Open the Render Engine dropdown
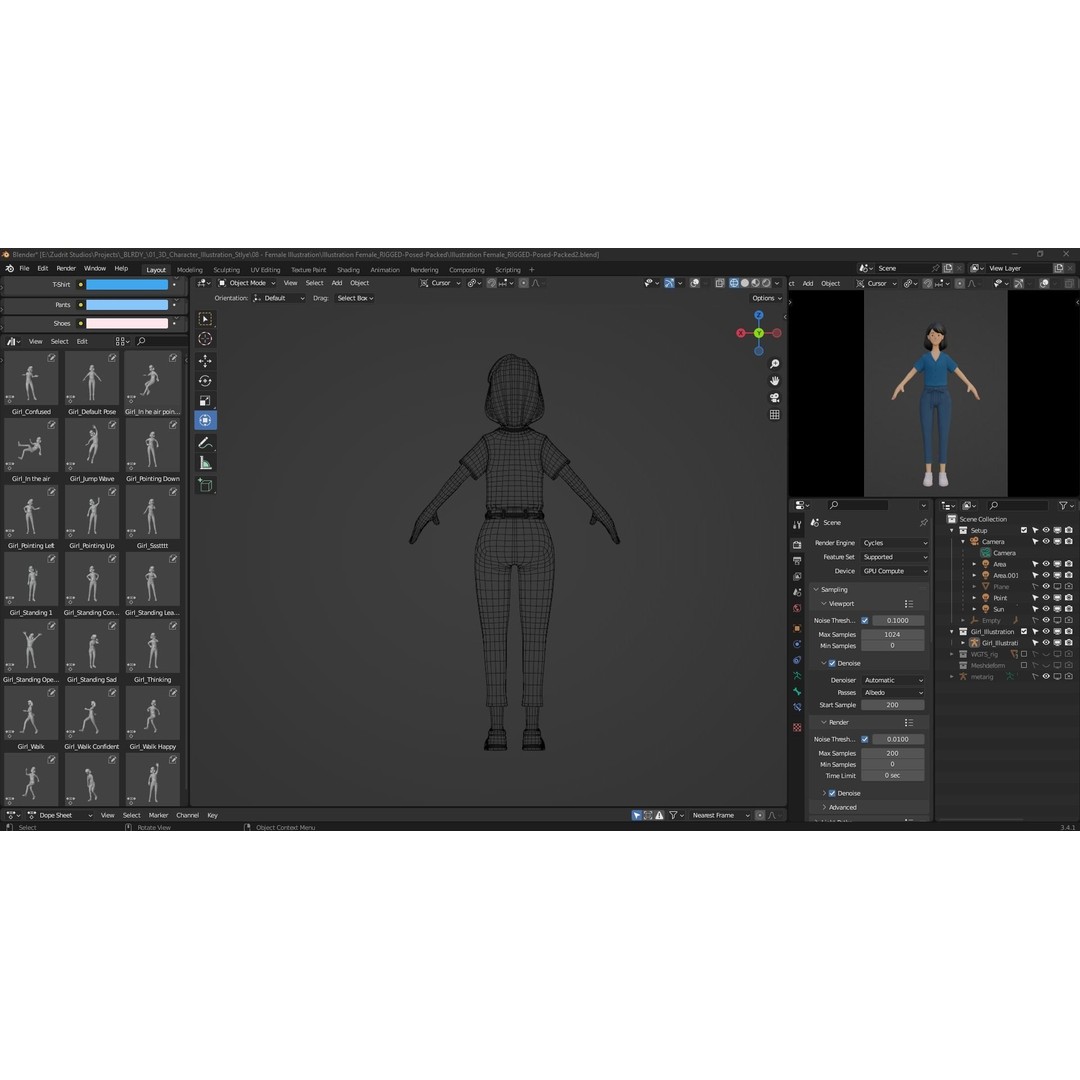Image resolution: width=1080 pixels, height=1080 pixels. click(894, 543)
